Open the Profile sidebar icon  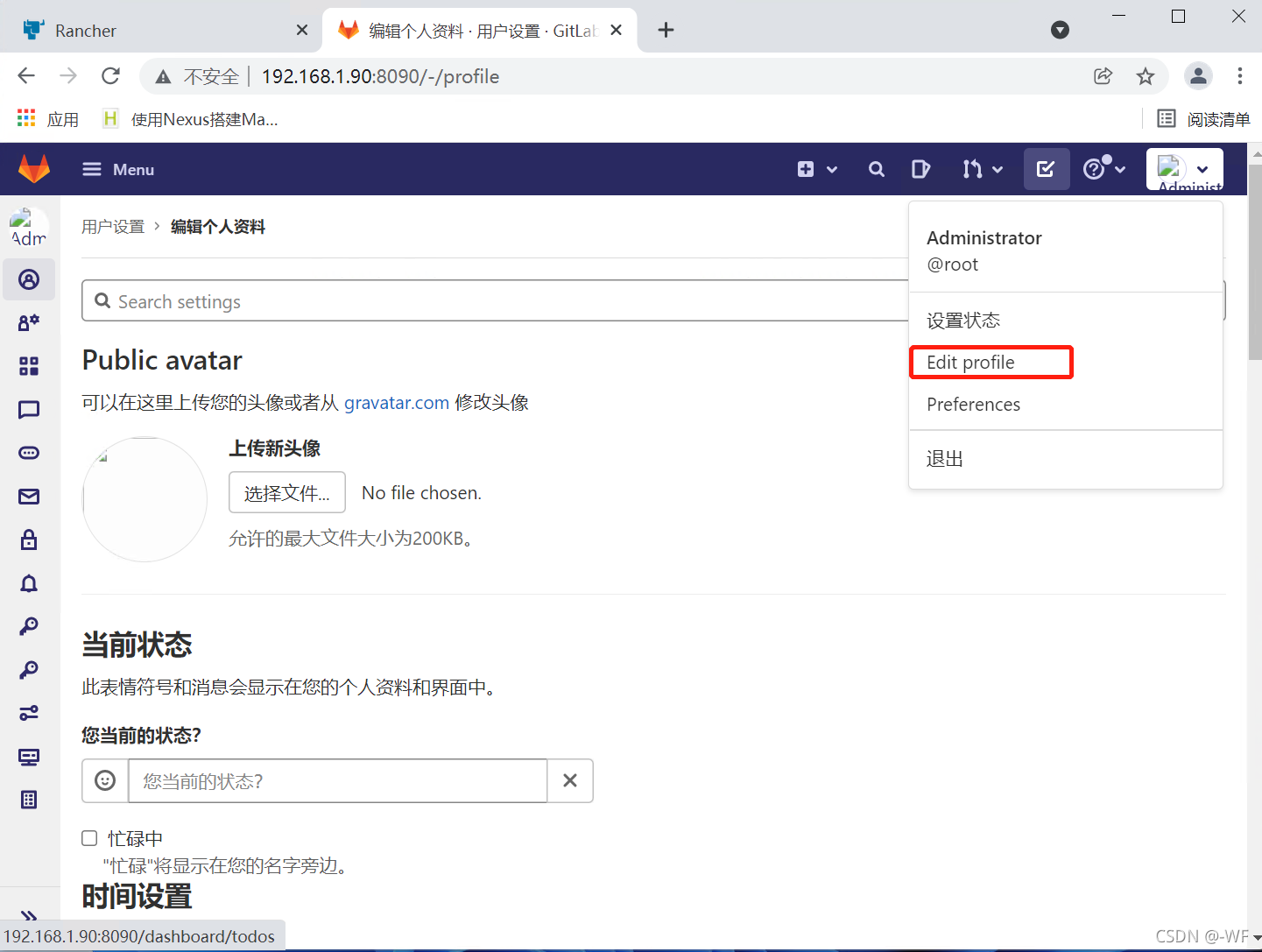[29, 279]
